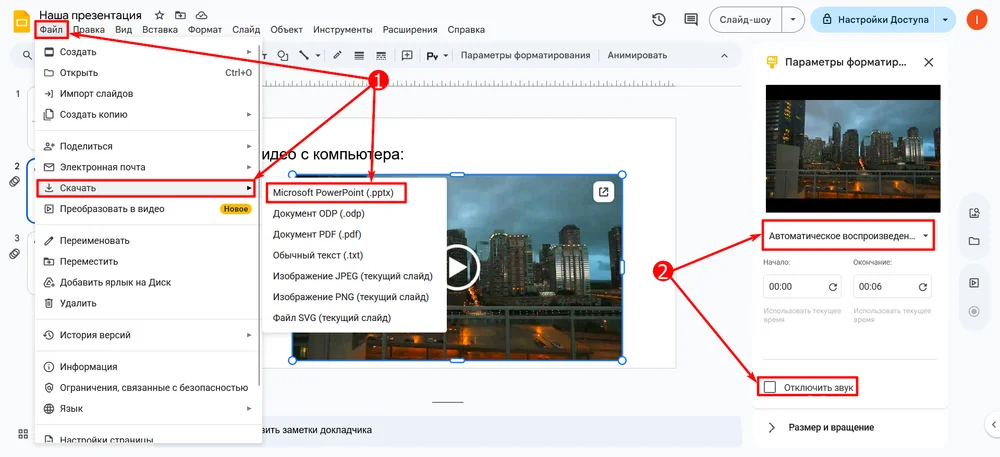Click the refresh icon in 'Начало' field
Viewport: 1000px width, 457px height.
(832, 287)
